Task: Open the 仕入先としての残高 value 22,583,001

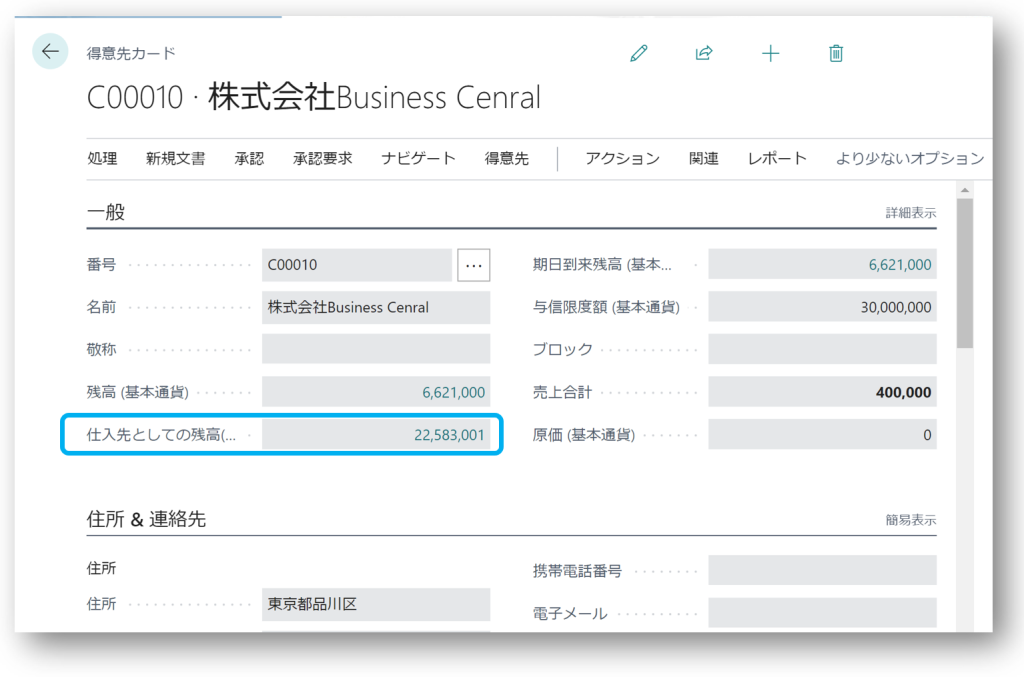Action: click(x=449, y=435)
